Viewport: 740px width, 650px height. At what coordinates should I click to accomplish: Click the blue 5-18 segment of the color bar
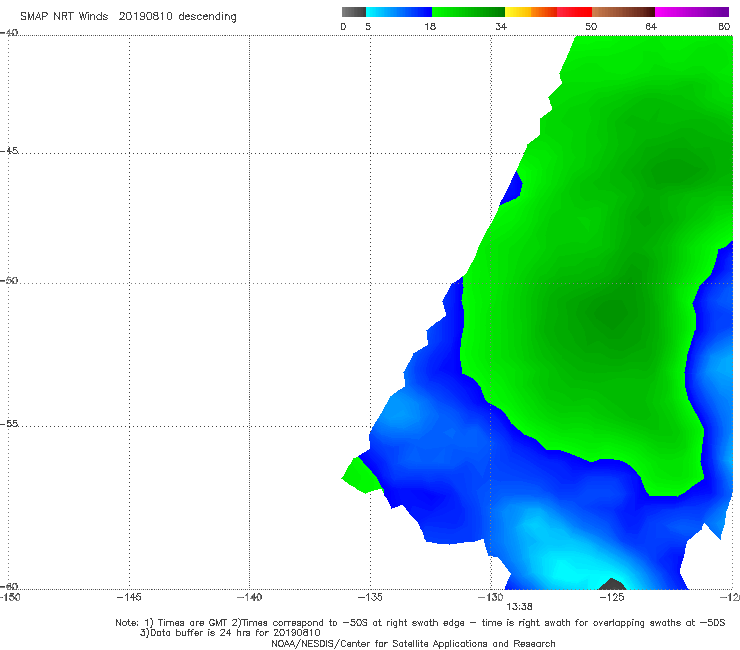point(399,12)
